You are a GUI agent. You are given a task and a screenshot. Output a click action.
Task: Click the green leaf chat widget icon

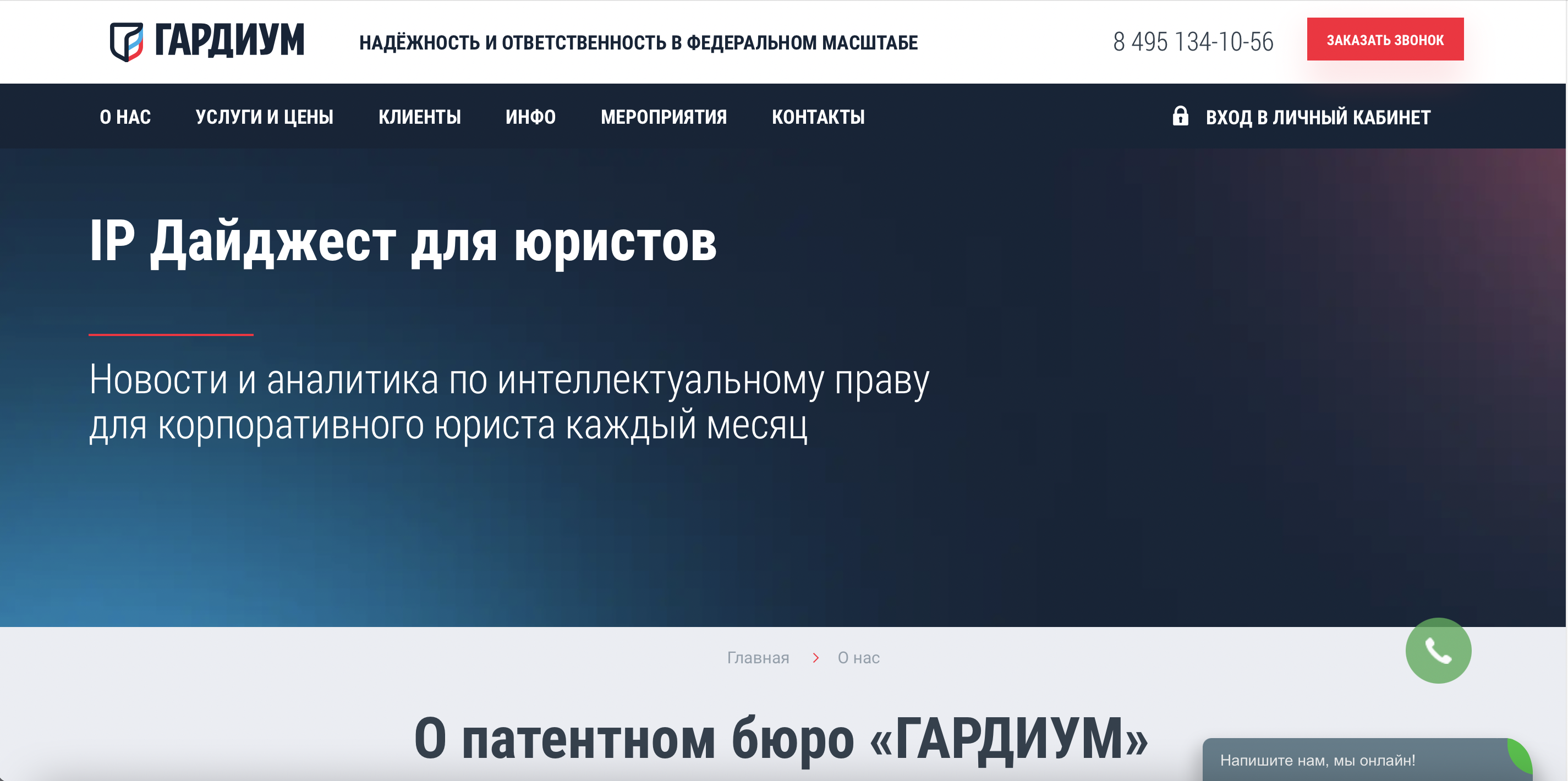point(1520,757)
